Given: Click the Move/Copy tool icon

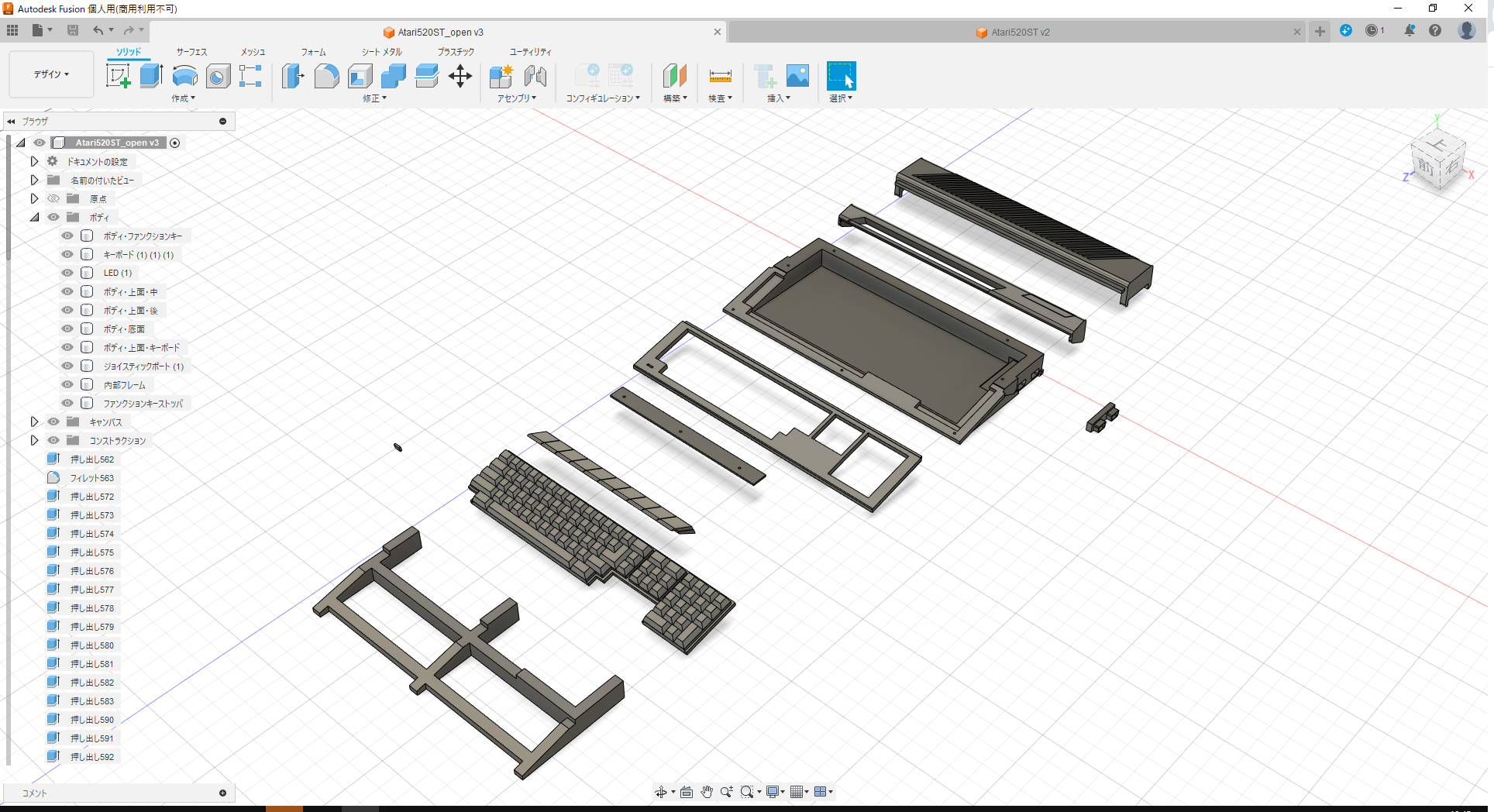Looking at the screenshot, I should [460, 75].
